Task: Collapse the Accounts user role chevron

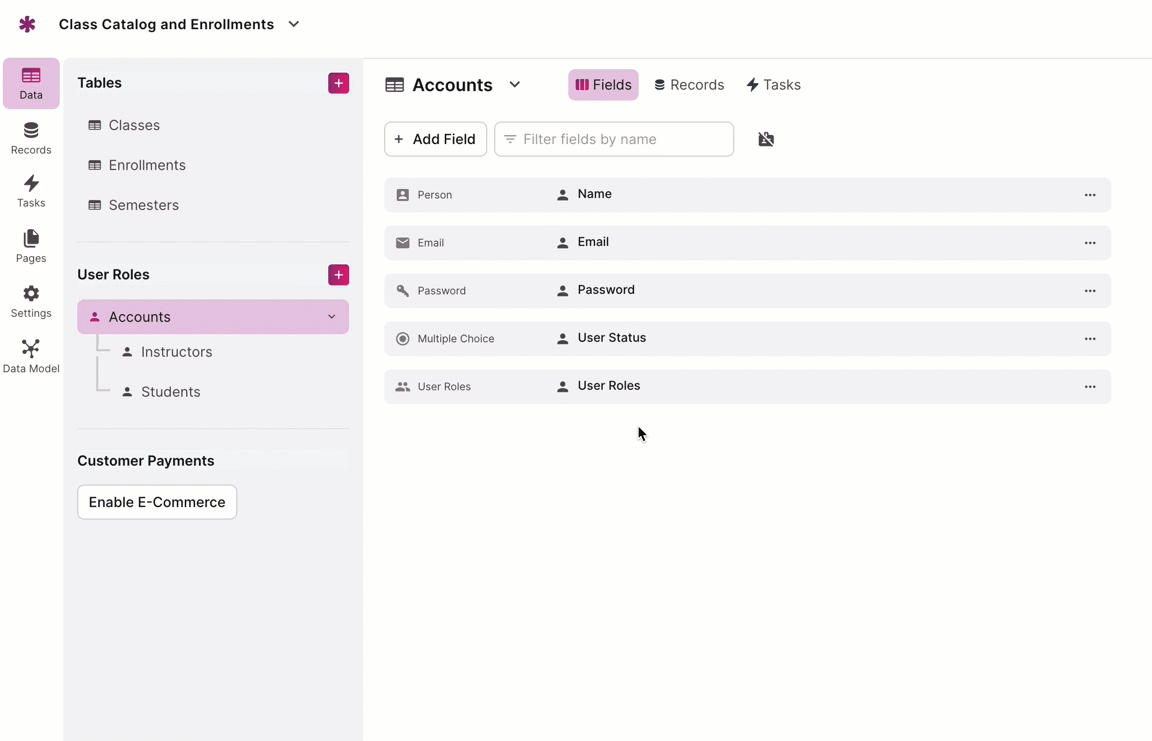Action: coord(332,317)
